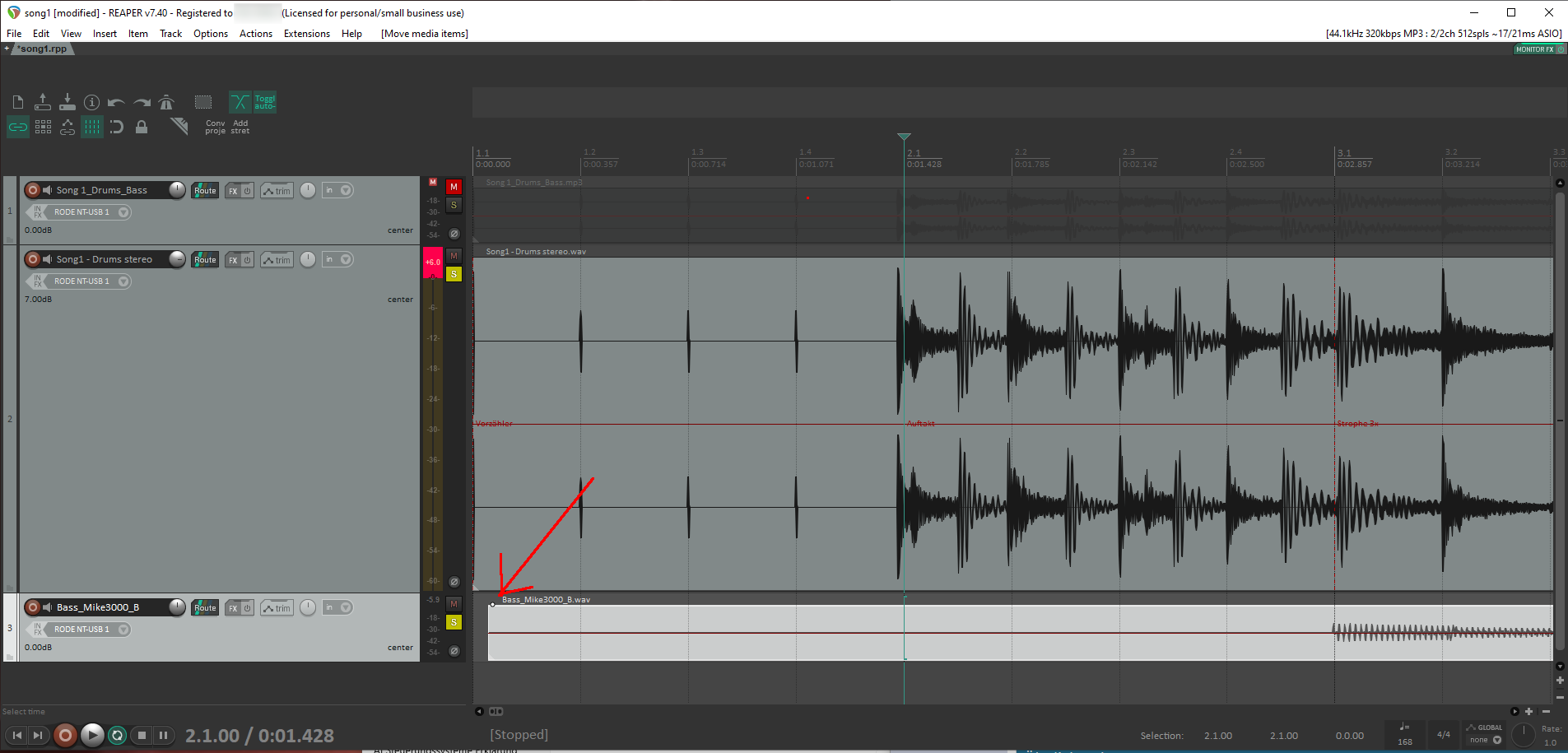Go to project start transport button
Image resolution: width=1568 pixels, height=753 pixels.
pyautogui.click(x=16, y=735)
